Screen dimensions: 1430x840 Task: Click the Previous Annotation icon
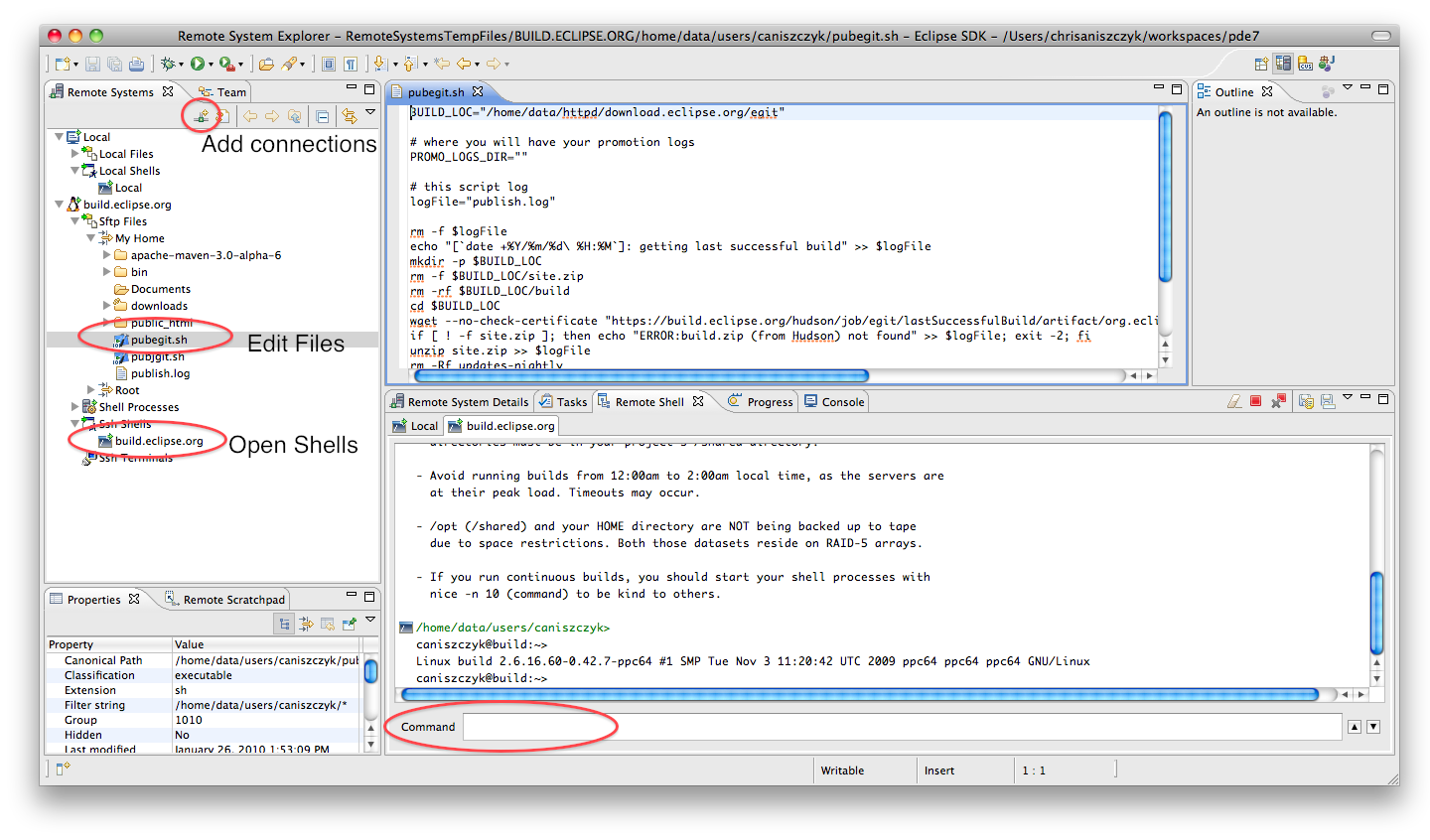409,64
